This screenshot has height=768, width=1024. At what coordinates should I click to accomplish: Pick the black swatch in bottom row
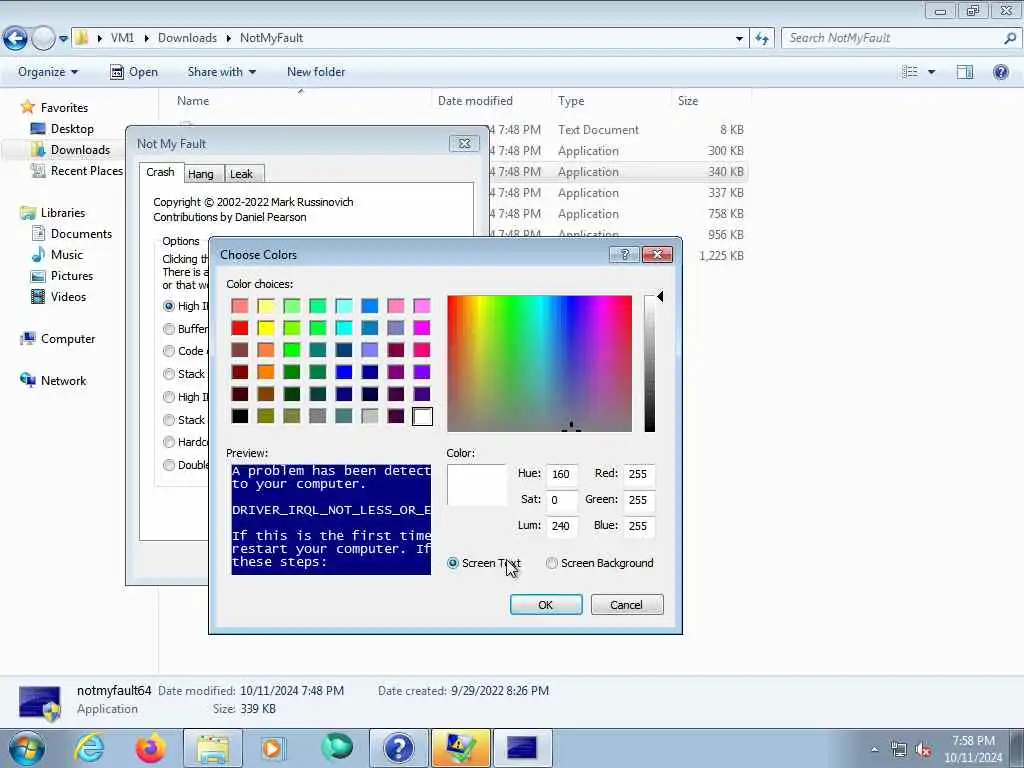(240, 417)
